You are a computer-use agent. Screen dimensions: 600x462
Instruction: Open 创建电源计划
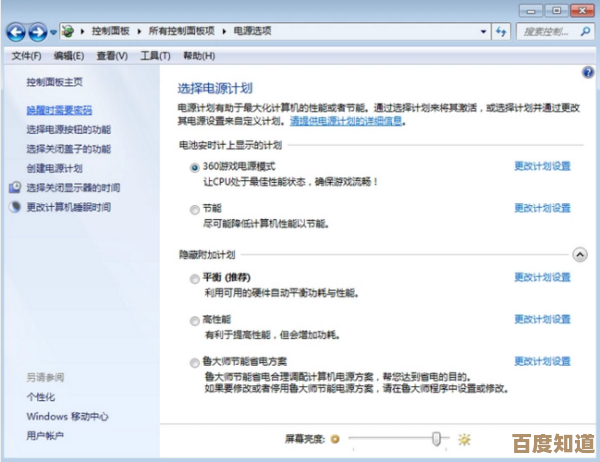click(x=54, y=168)
